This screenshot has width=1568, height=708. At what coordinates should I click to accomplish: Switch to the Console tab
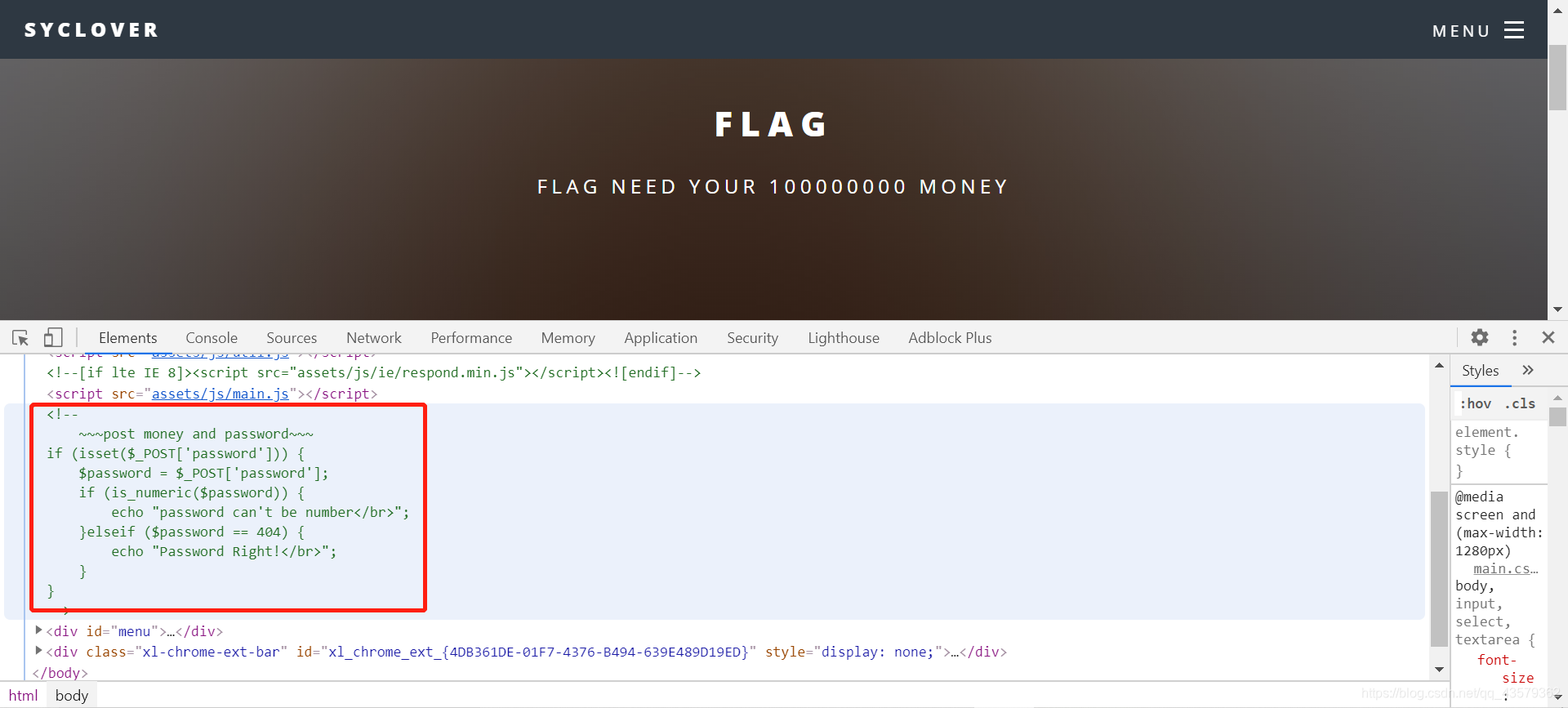coord(212,337)
